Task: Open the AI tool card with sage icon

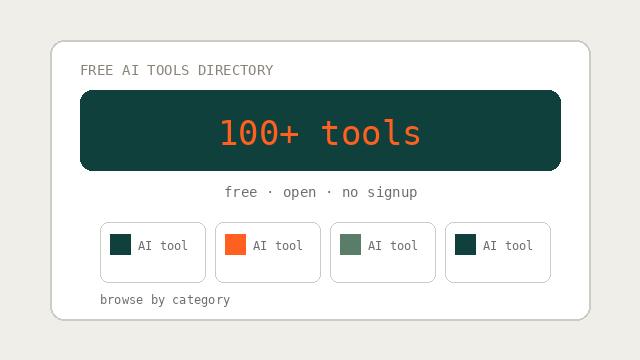Action: [x=383, y=252]
